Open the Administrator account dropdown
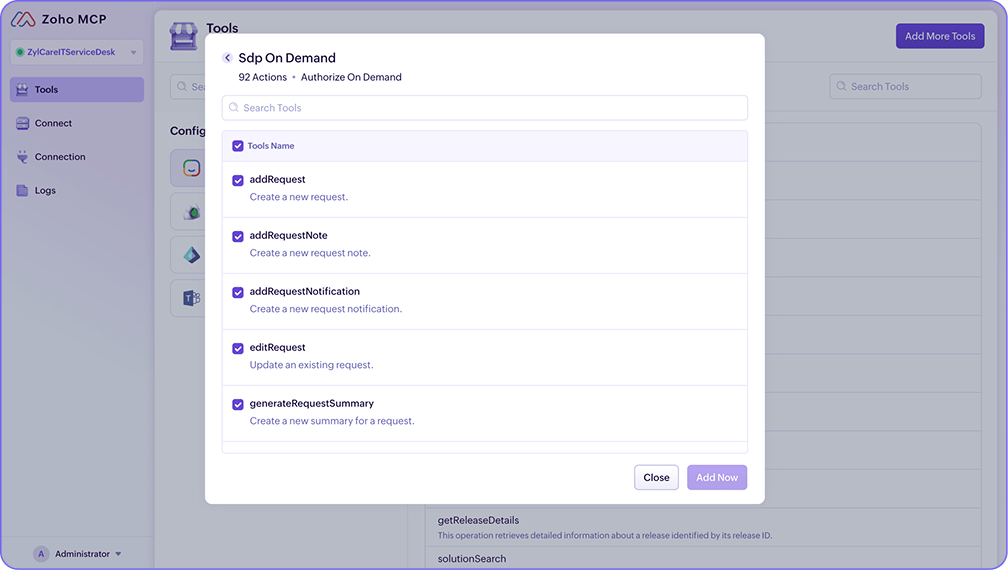The height and width of the screenshot is (570, 1008). click(77, 554)
